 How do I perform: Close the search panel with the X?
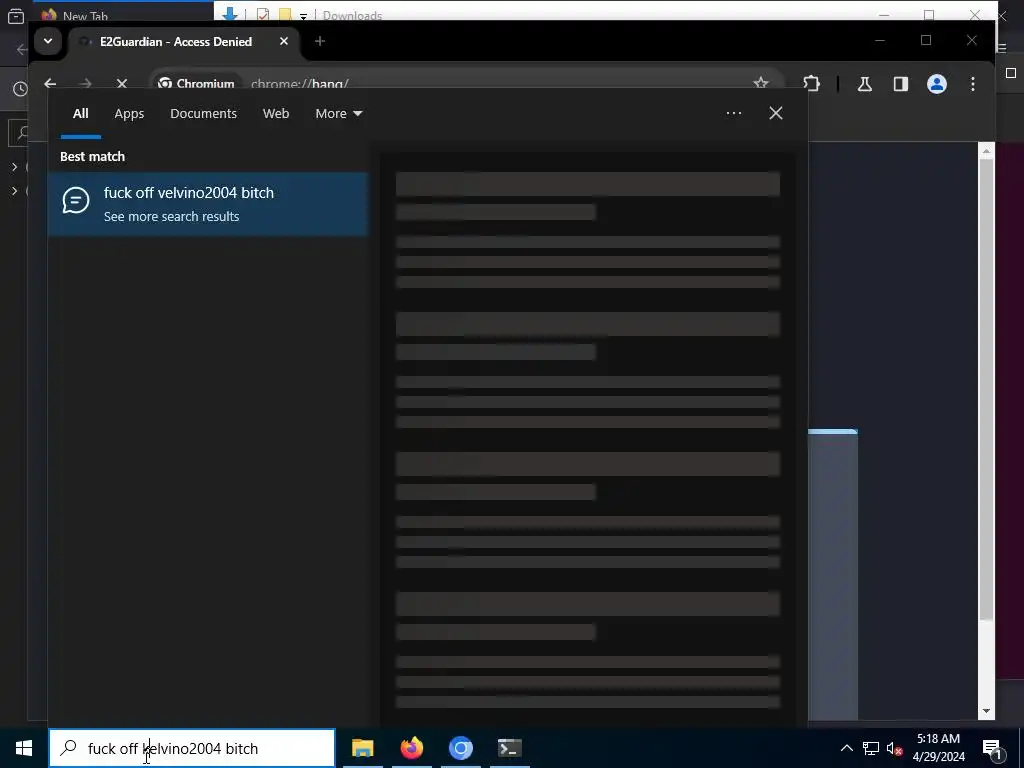[x=776, y=113]
